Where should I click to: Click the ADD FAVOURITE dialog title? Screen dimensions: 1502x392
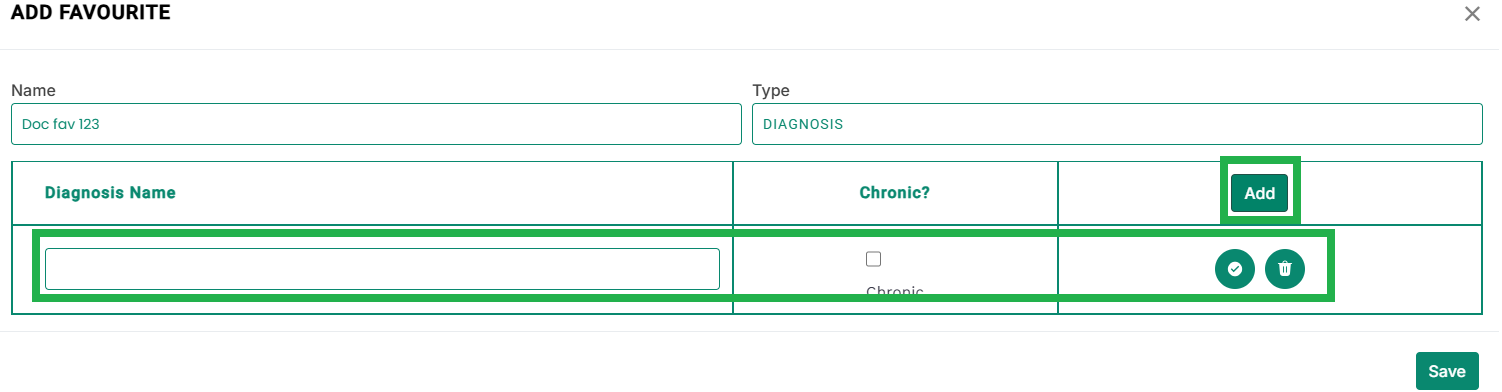[x=90, y=13]
